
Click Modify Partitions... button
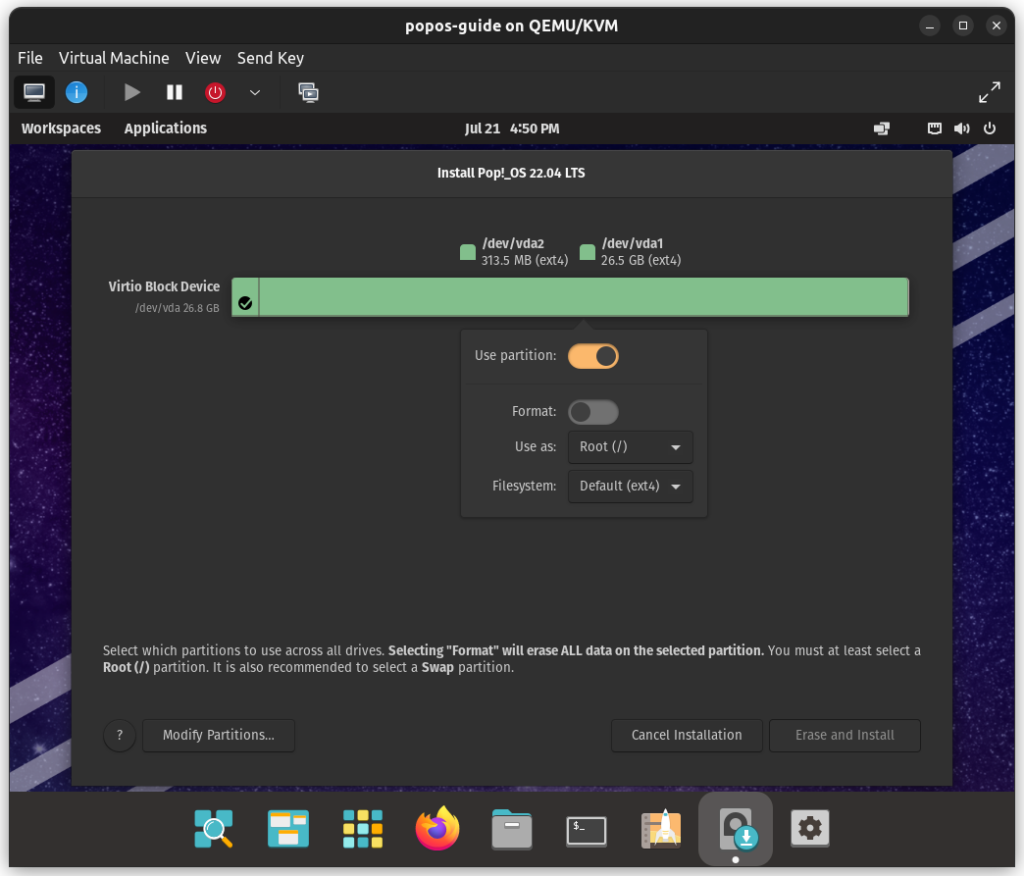coord(219,736)
